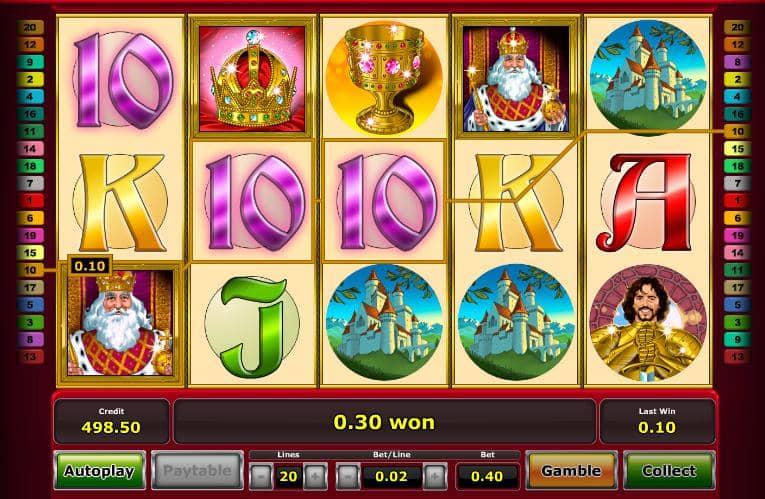
Task: Decrease Bet/Line with minus button
Action: click(348, 476)
